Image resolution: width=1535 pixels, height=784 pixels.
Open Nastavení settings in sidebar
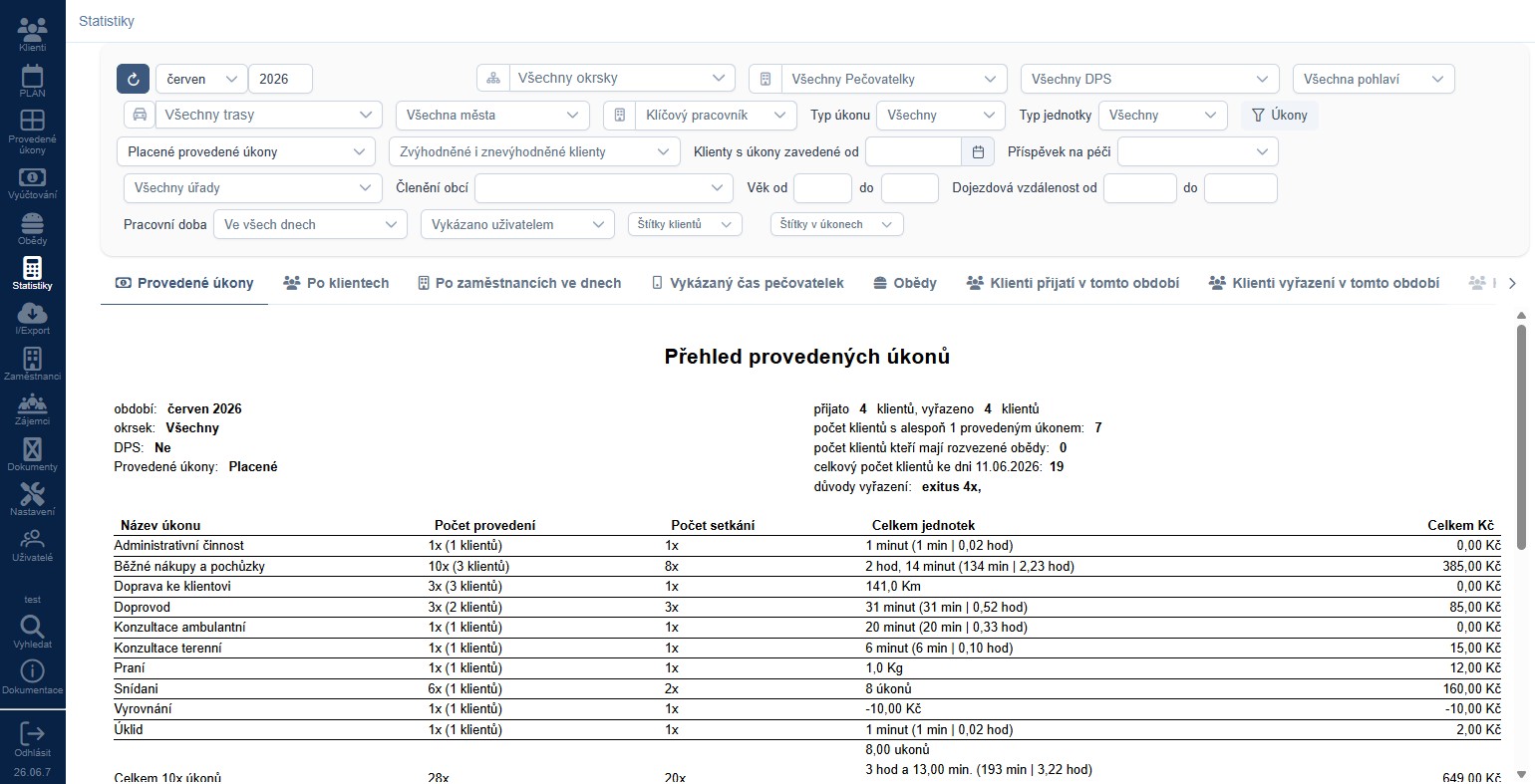[32, 499]
